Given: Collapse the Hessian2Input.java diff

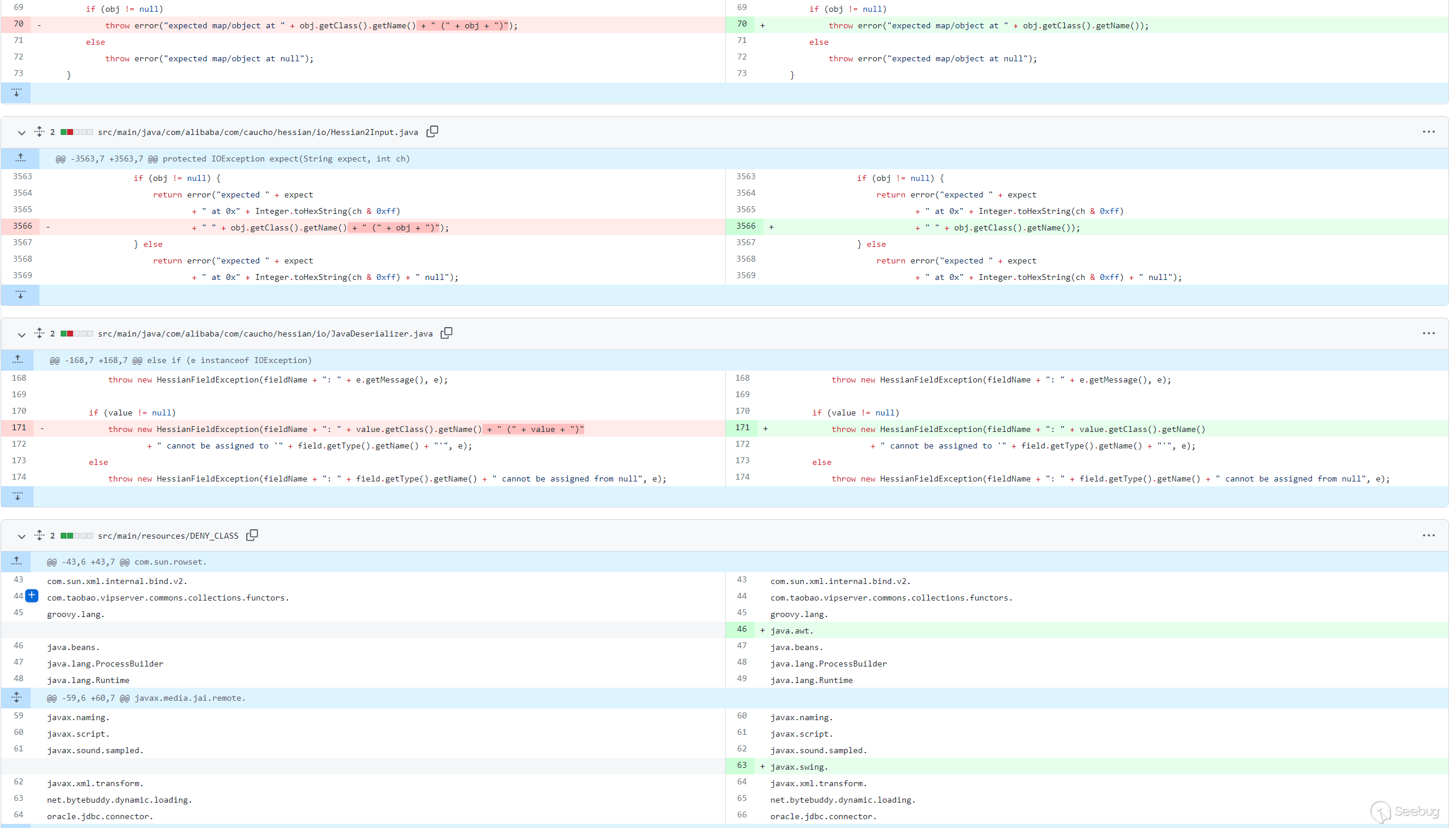Looking at the screenshot, I should (x=22, y=133).
